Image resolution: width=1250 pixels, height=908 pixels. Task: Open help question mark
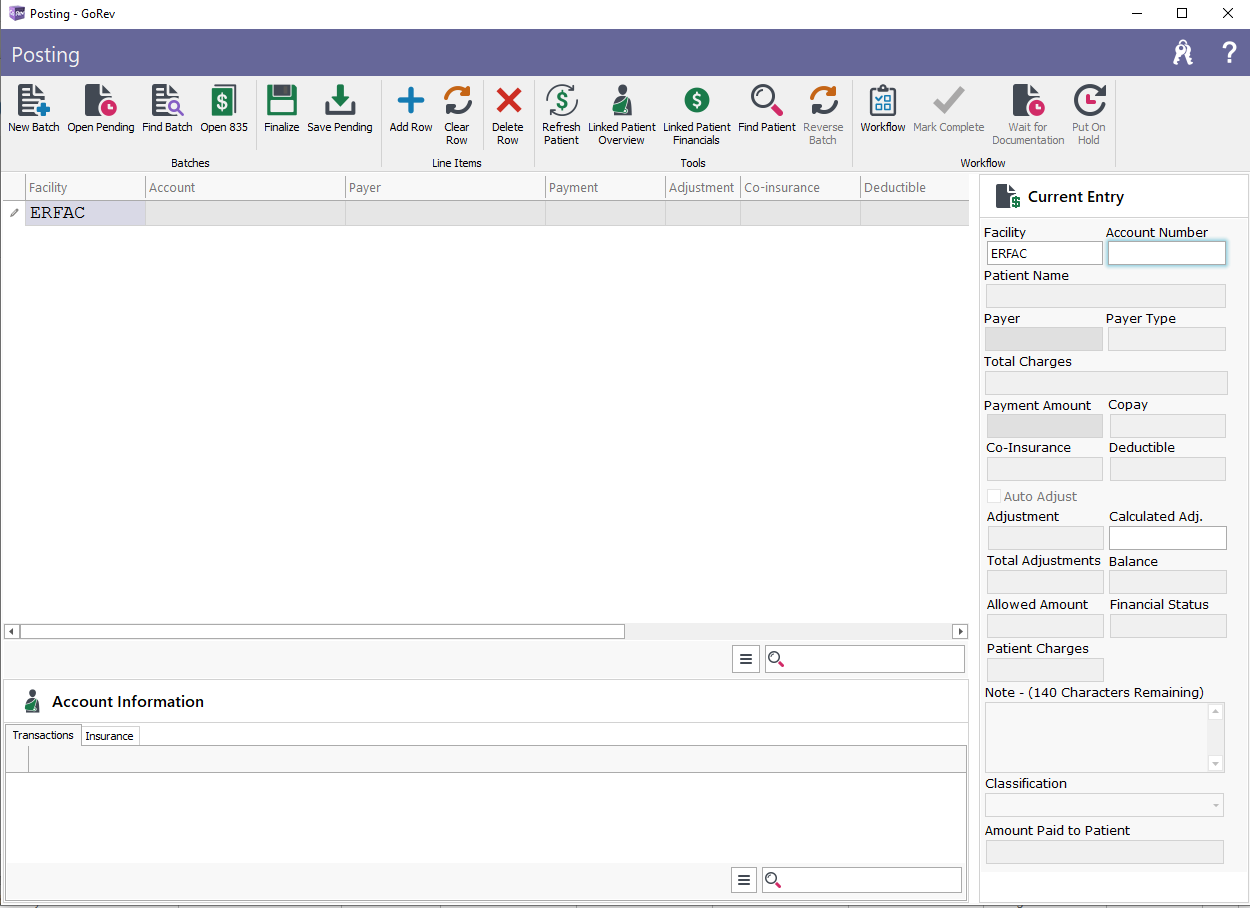[x=1230, y=53]
